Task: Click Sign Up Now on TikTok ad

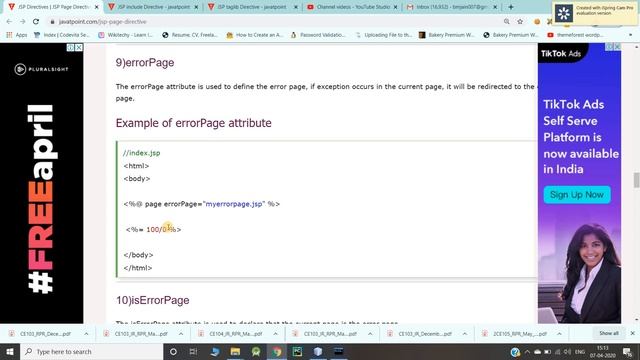Action: [577, 195]
